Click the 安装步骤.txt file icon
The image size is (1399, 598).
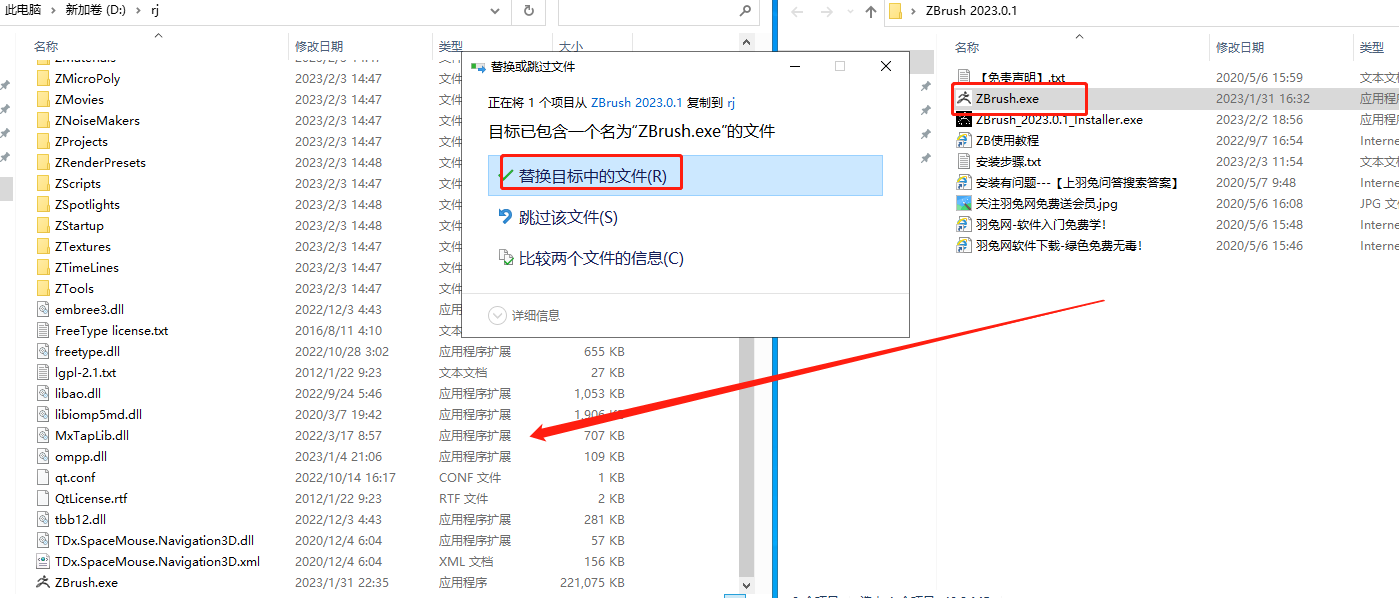click(x=964, y=161)
